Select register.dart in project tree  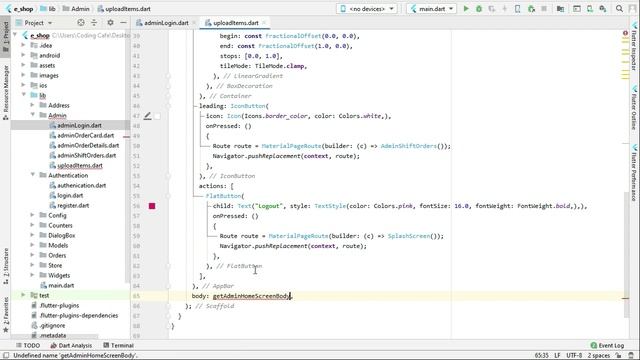coord(73,205)
